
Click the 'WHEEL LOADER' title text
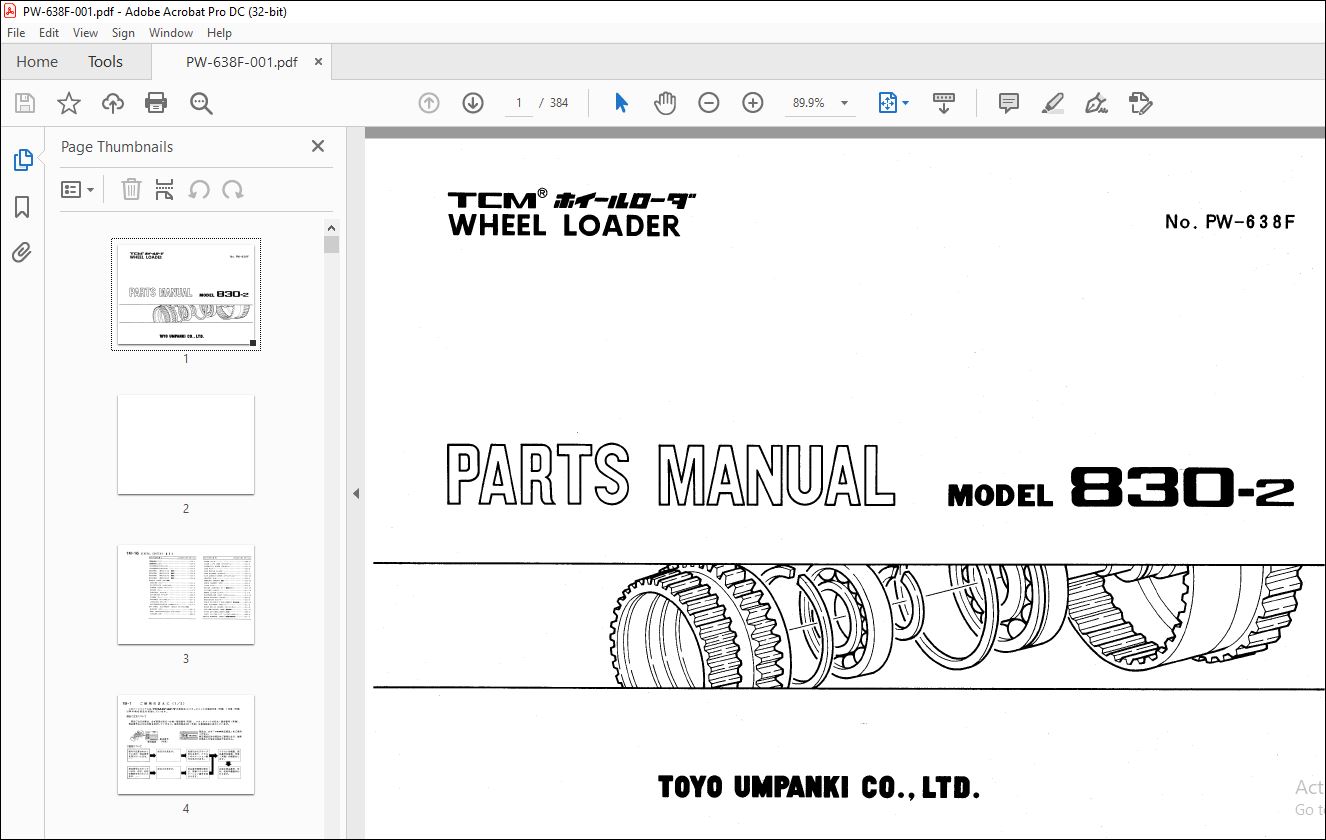(564, 225)
